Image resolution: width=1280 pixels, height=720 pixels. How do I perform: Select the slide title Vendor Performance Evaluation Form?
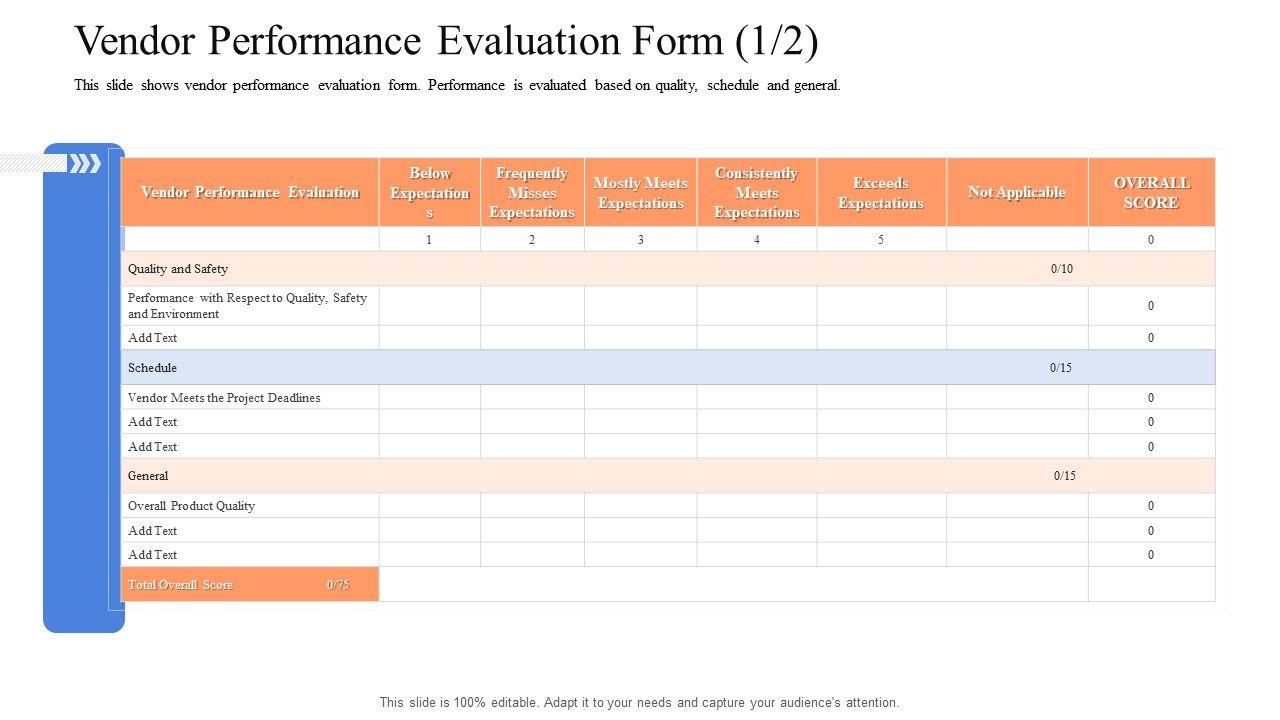tap(446, 42)
